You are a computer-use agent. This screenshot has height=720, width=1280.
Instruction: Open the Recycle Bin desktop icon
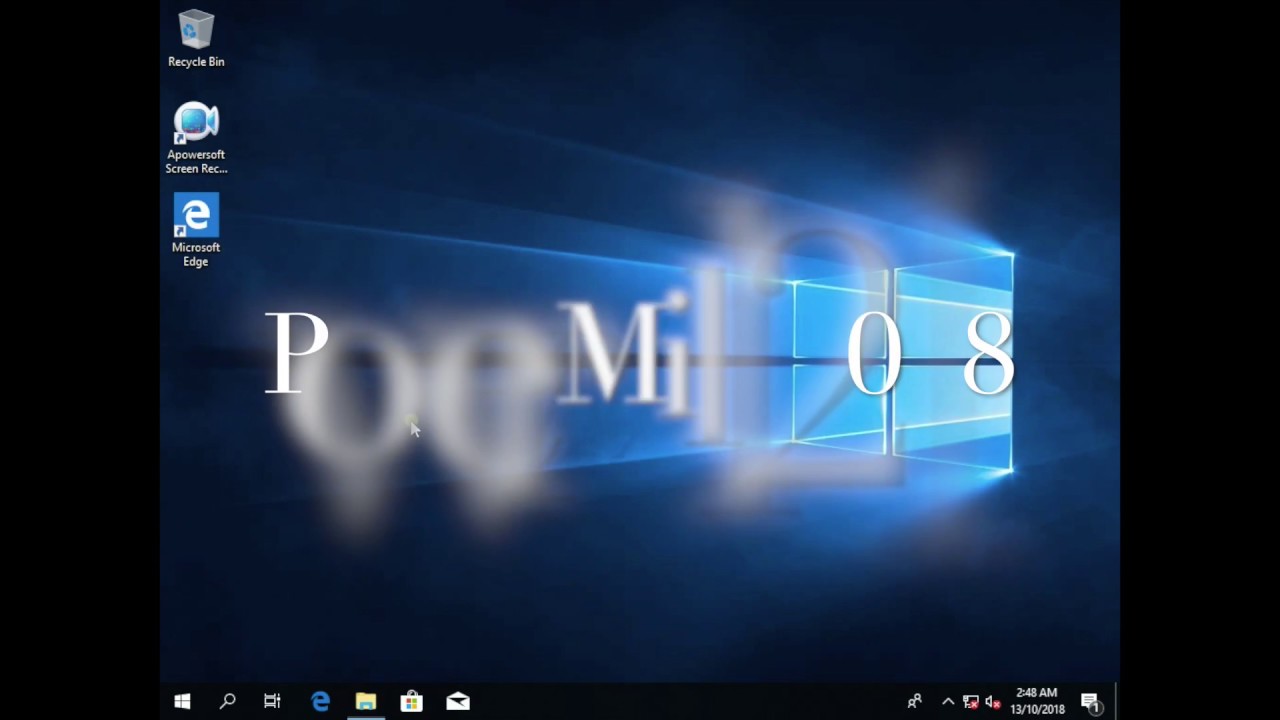tap(196, 40)
